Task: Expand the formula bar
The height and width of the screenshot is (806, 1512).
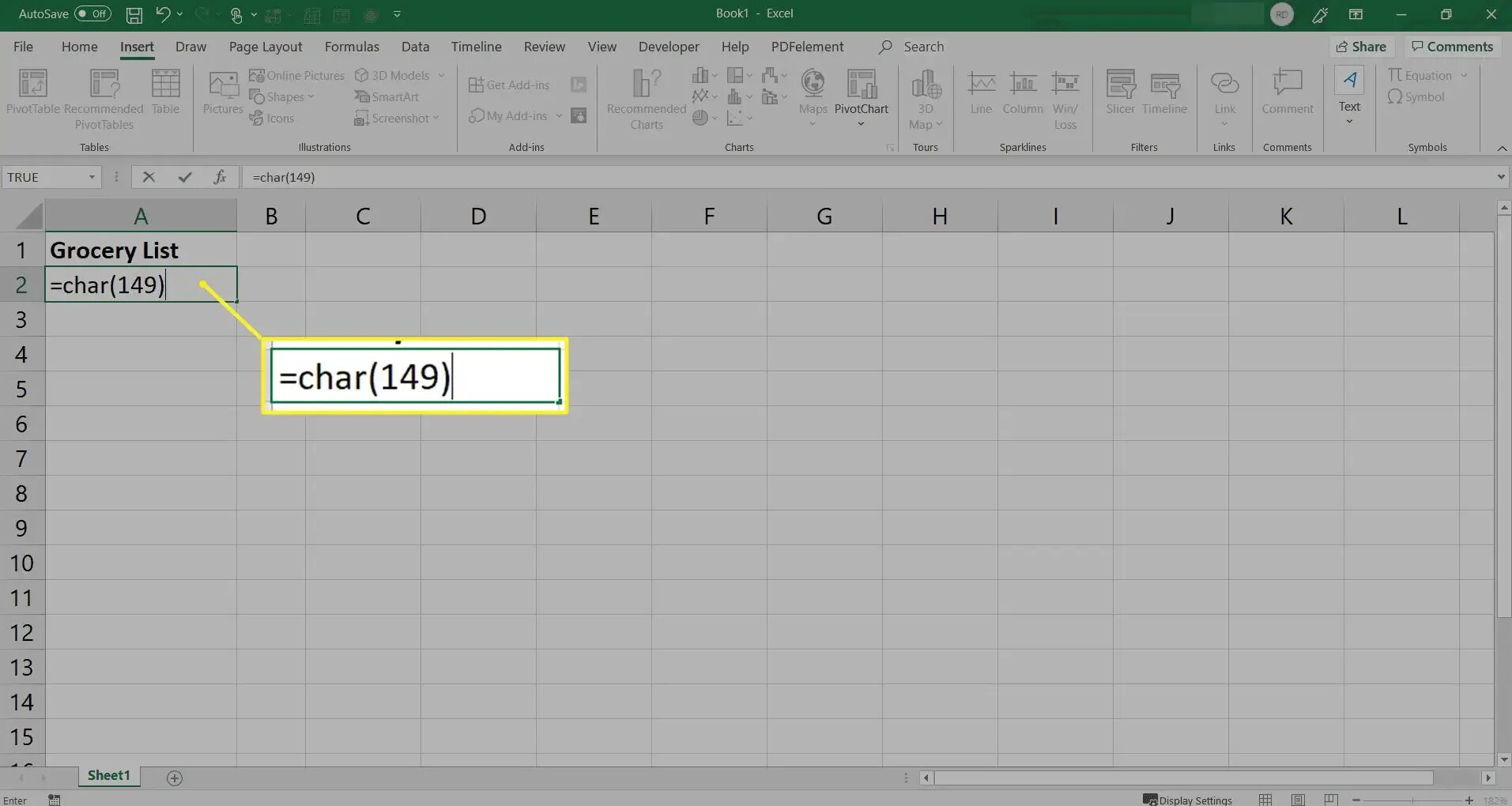Action: pos(1500,177)
